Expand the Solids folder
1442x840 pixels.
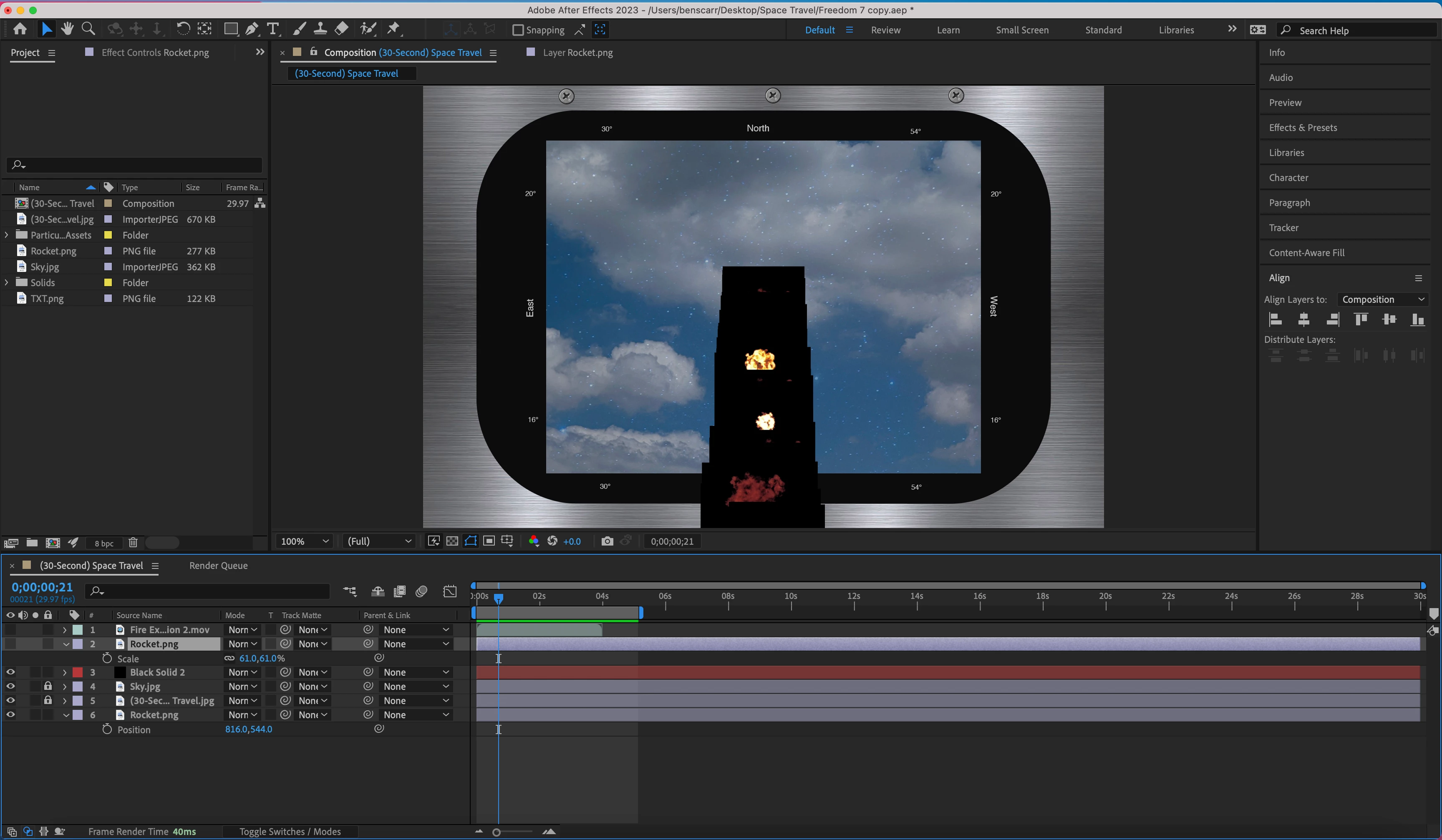7,282
